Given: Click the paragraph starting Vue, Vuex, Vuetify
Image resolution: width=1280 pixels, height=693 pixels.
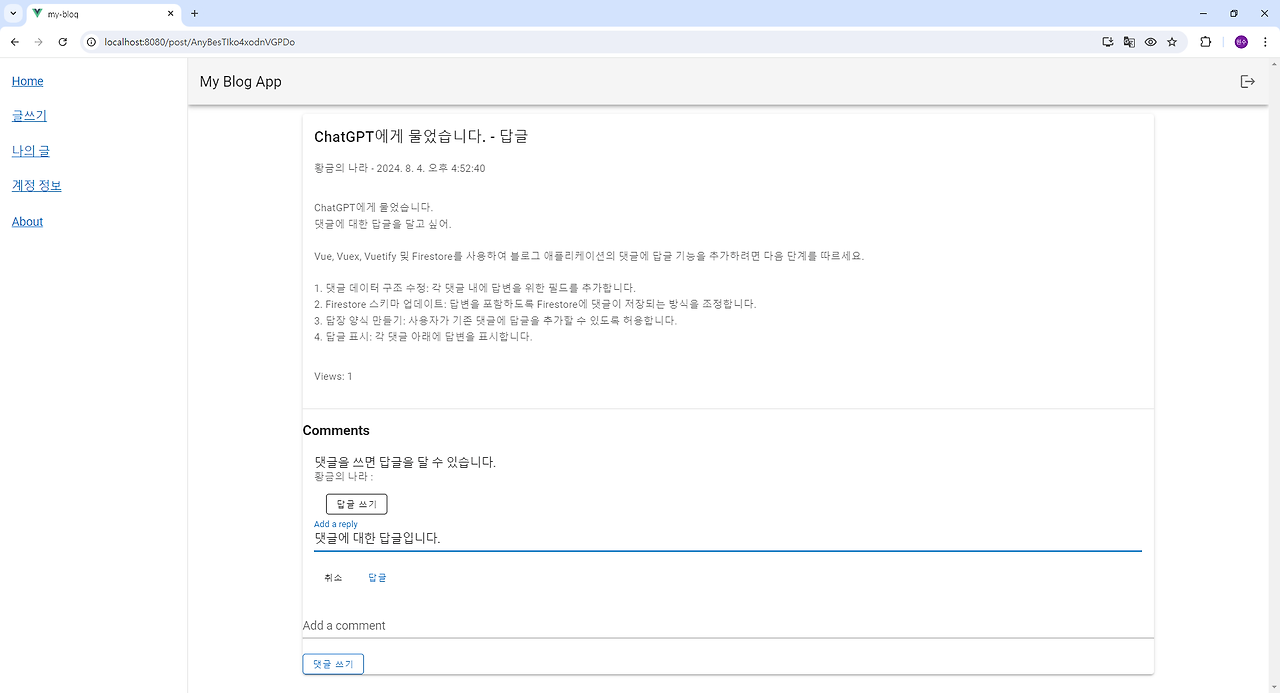Looking at the screenshot, I should click(x=588, y=256).
